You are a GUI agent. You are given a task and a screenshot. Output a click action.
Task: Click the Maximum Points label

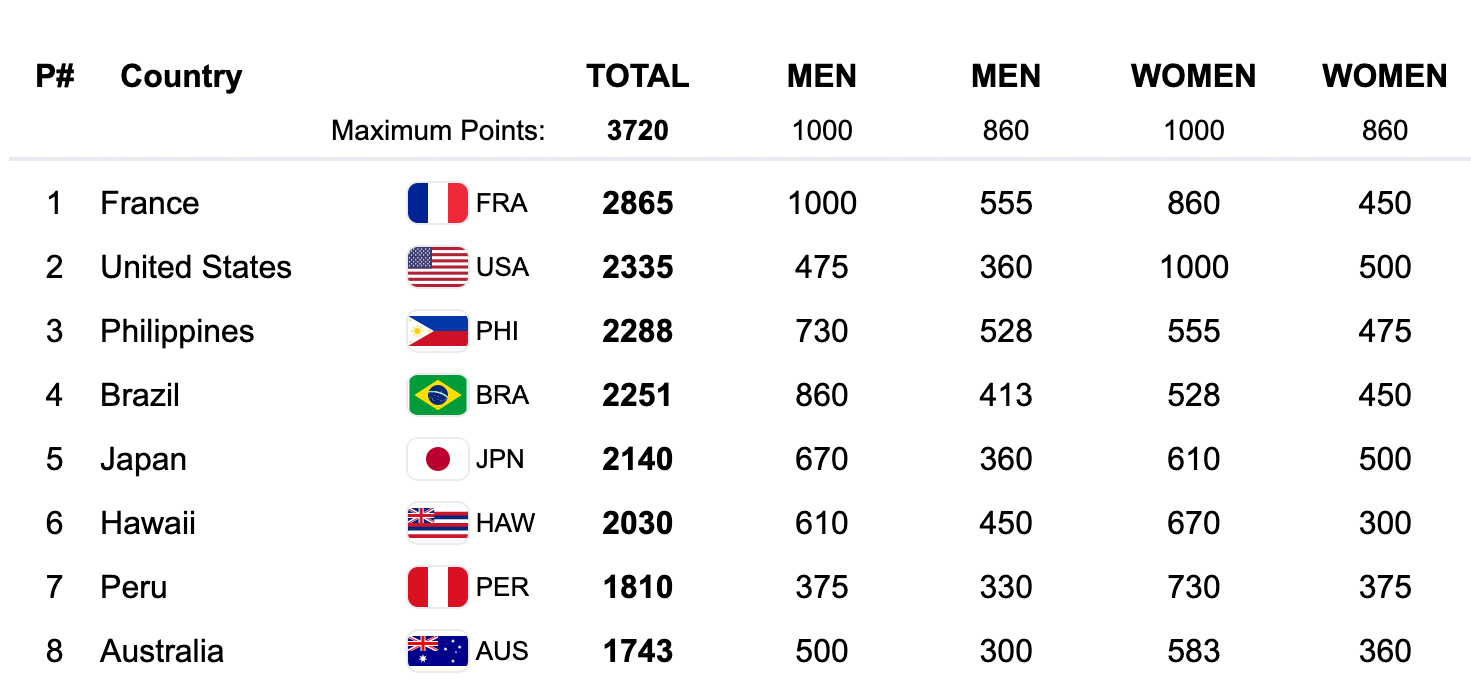tap(439, 131)
